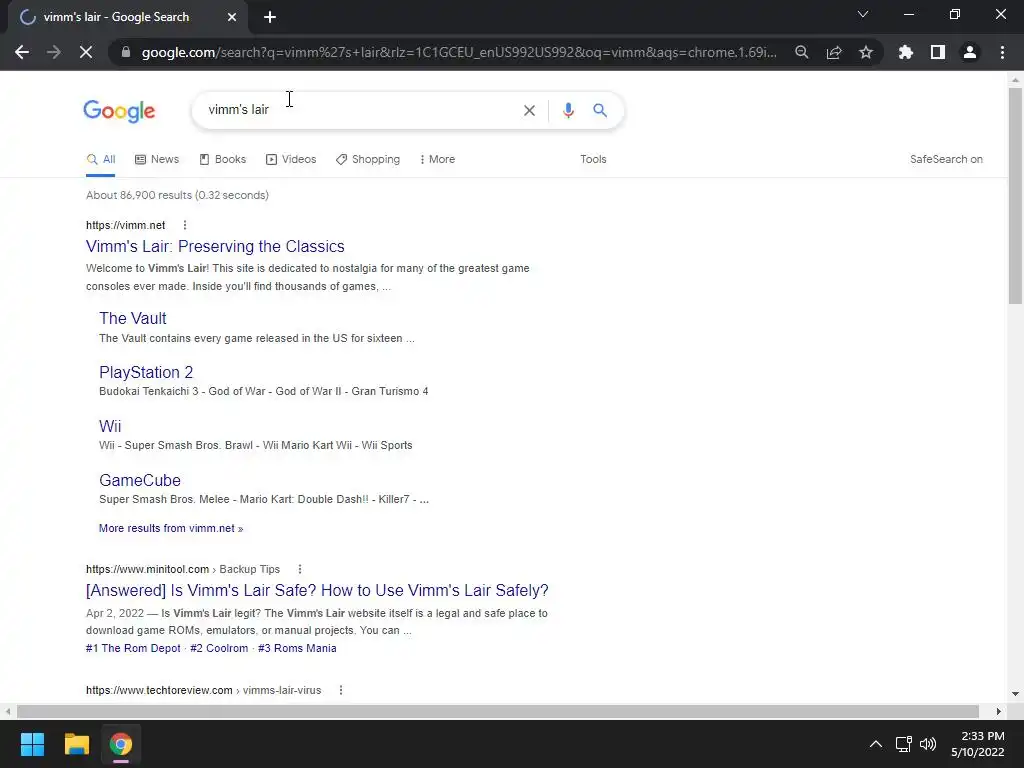Click the https://vimm.net URL text
The height and width of the screenshot is (768, 1024).
tap(125, 225)
